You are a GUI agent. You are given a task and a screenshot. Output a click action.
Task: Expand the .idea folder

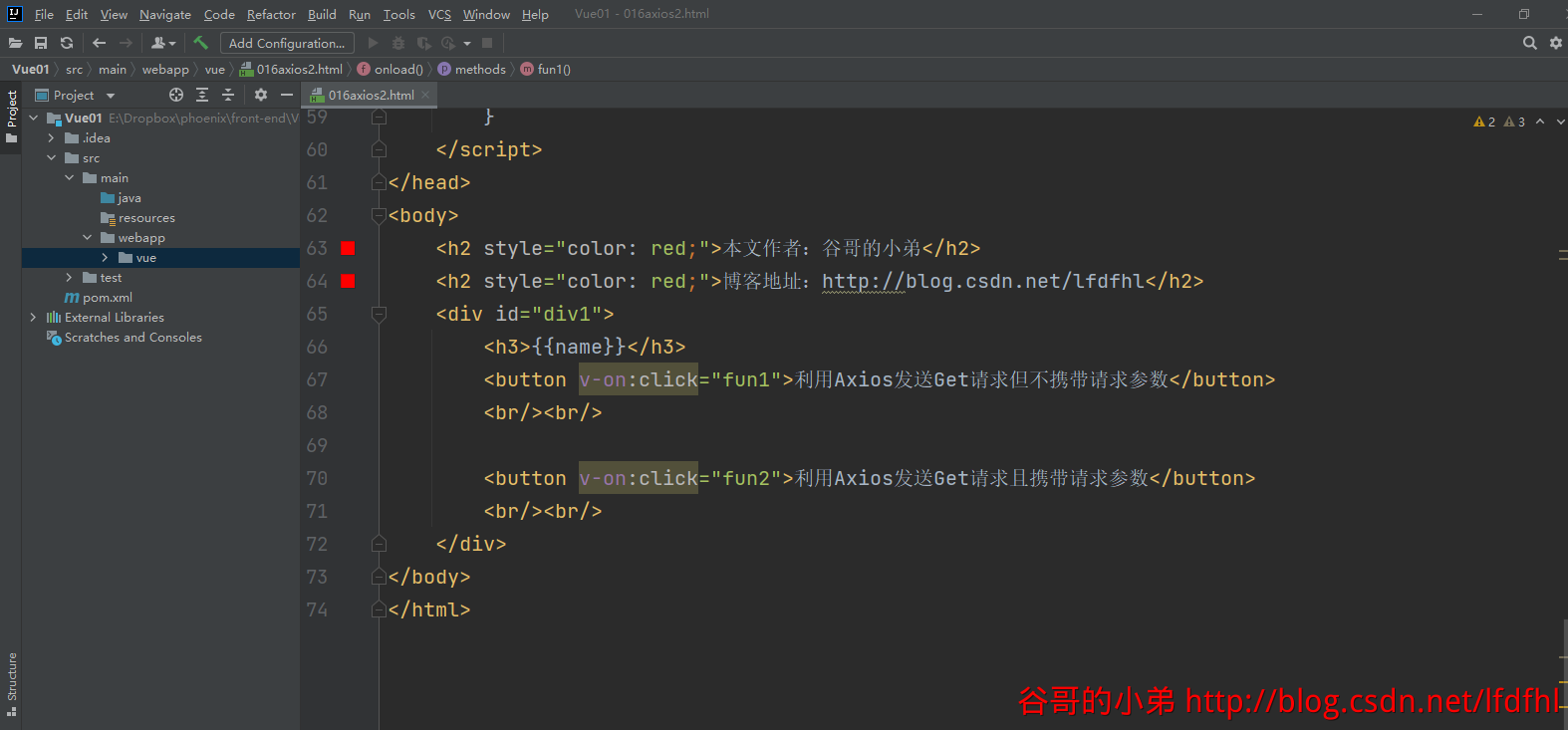coord(51,137)
